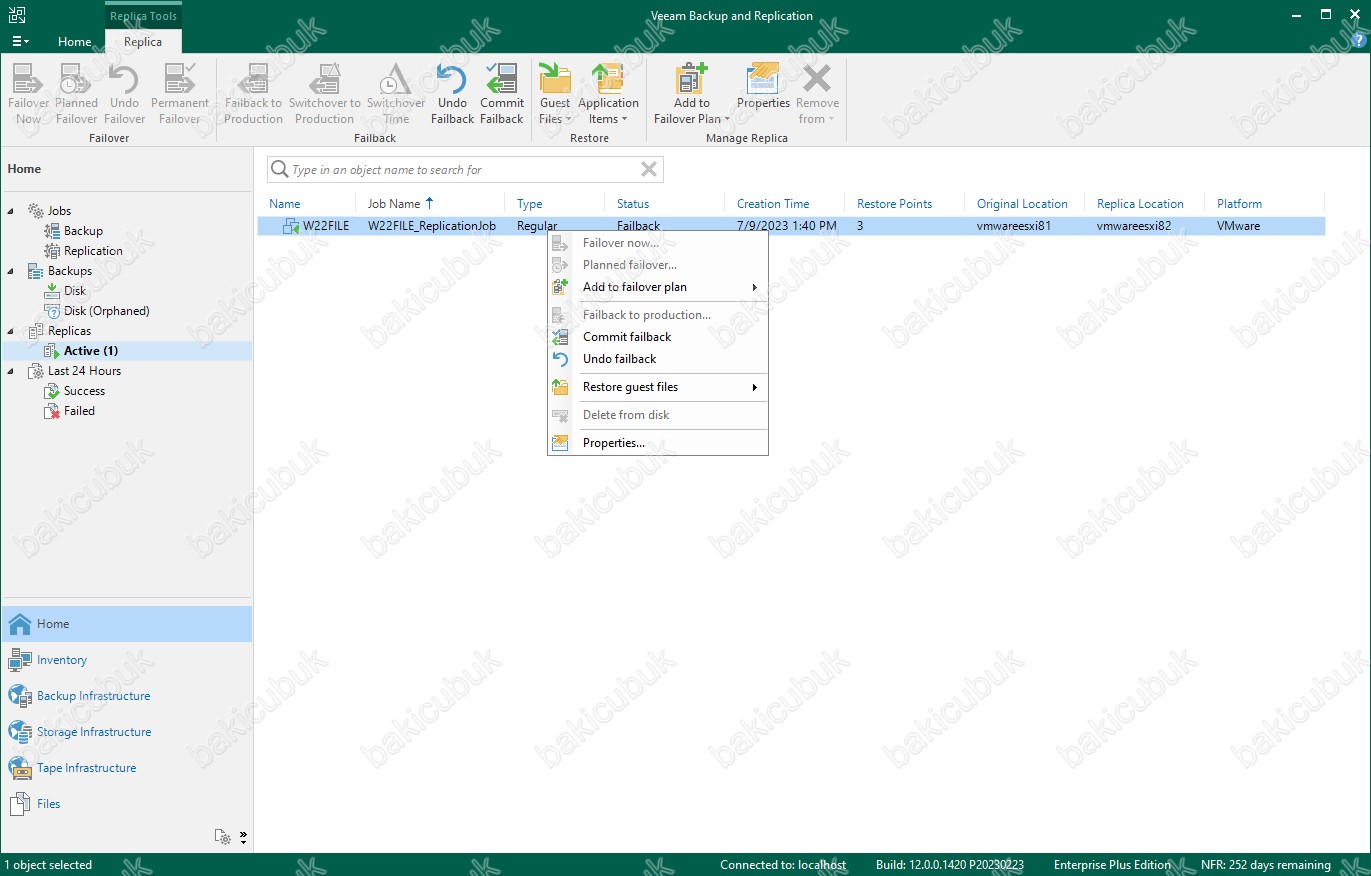The height and width of the screenshot is (876, 1371).
Task: Open the Tape Infrastructure view
Action: point(86,768)
